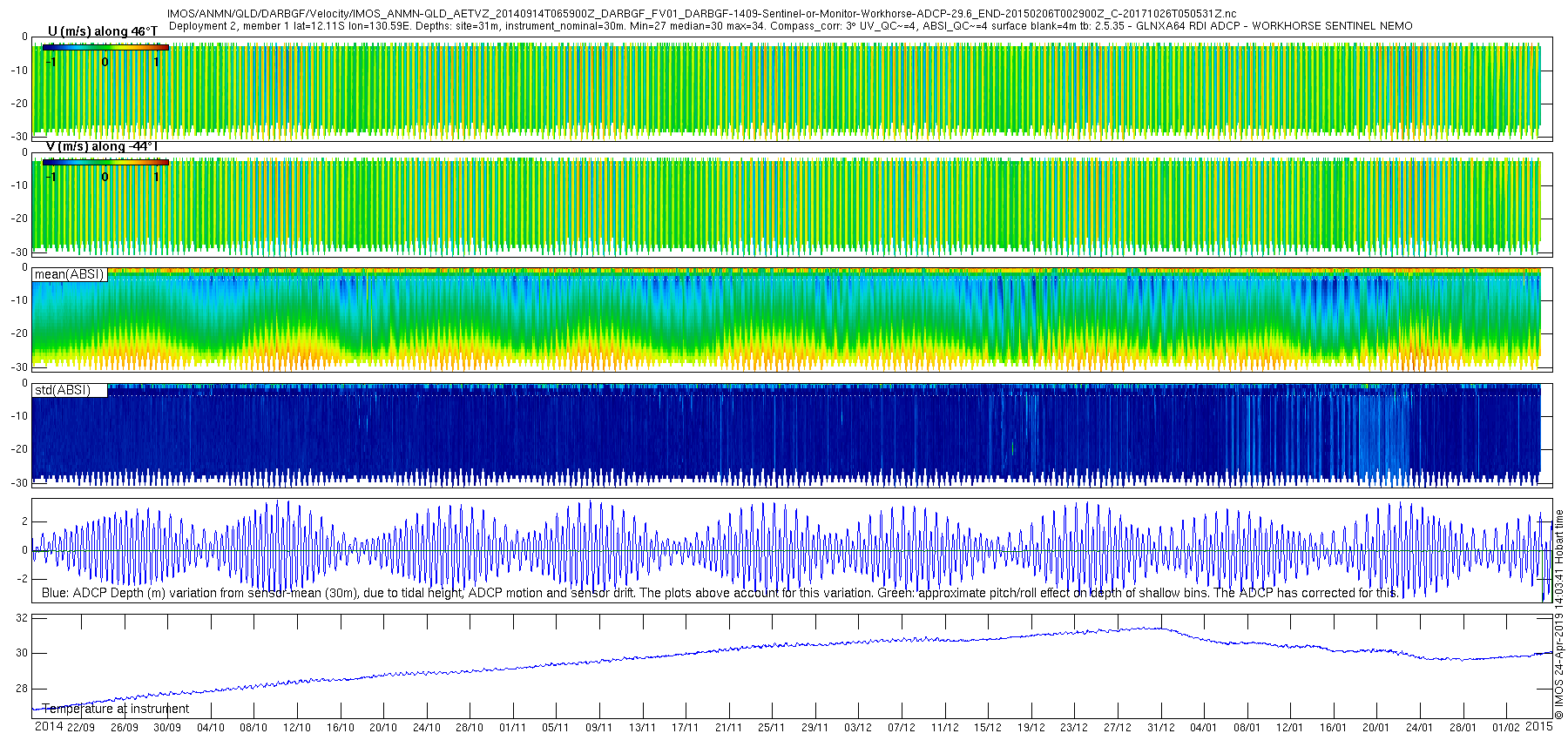Image resolution: width=1568 pixels, height=740 pixels.
Task: Click the '07/12' date tick label
Action: tap(902, 728)
